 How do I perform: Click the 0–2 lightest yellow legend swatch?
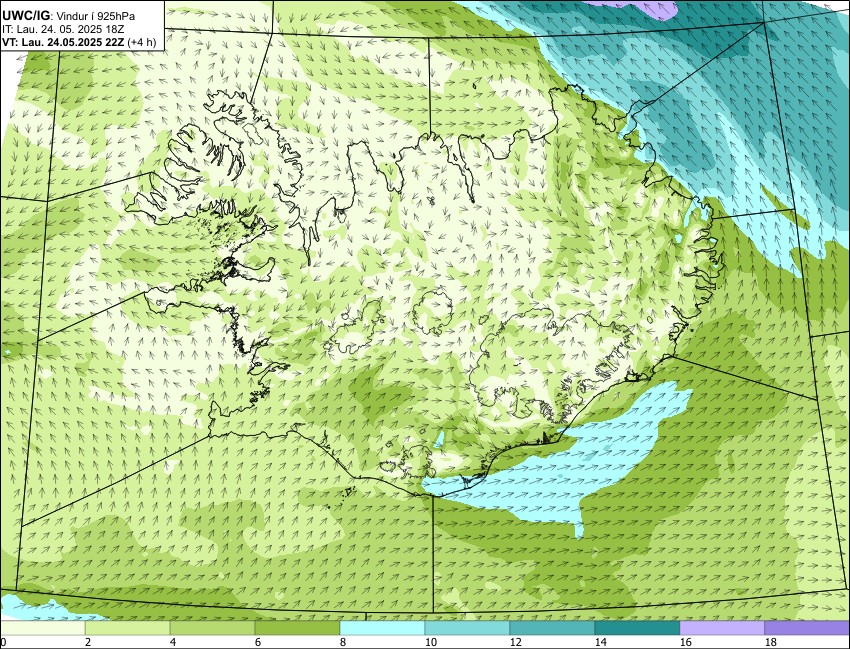[x=43, y=628]
